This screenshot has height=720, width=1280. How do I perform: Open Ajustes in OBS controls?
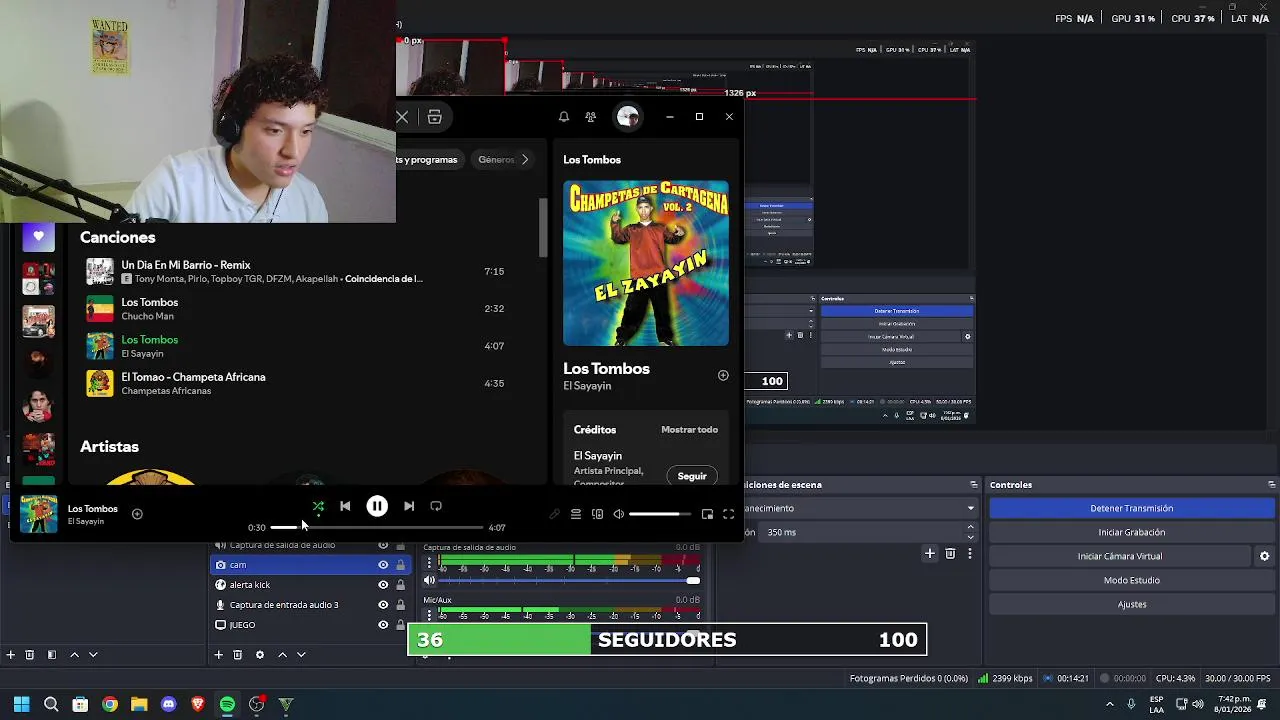[x=1131, y=604]
